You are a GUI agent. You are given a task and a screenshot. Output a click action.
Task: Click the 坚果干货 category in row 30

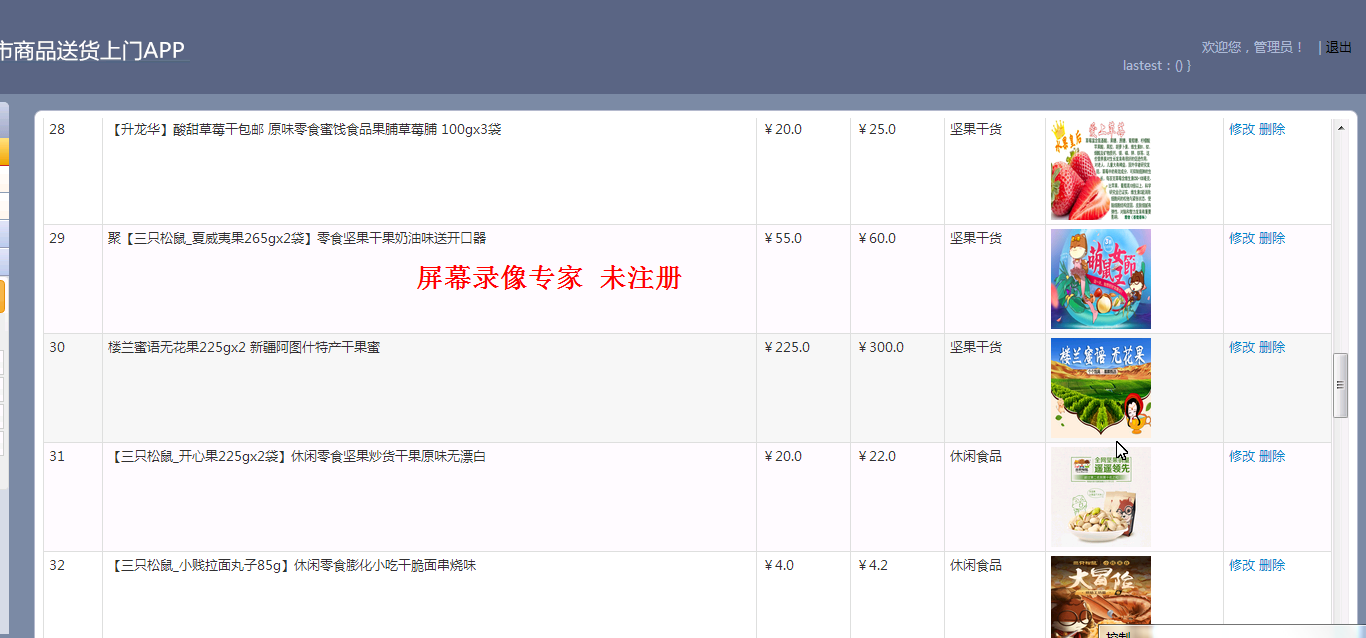[976, 347]
